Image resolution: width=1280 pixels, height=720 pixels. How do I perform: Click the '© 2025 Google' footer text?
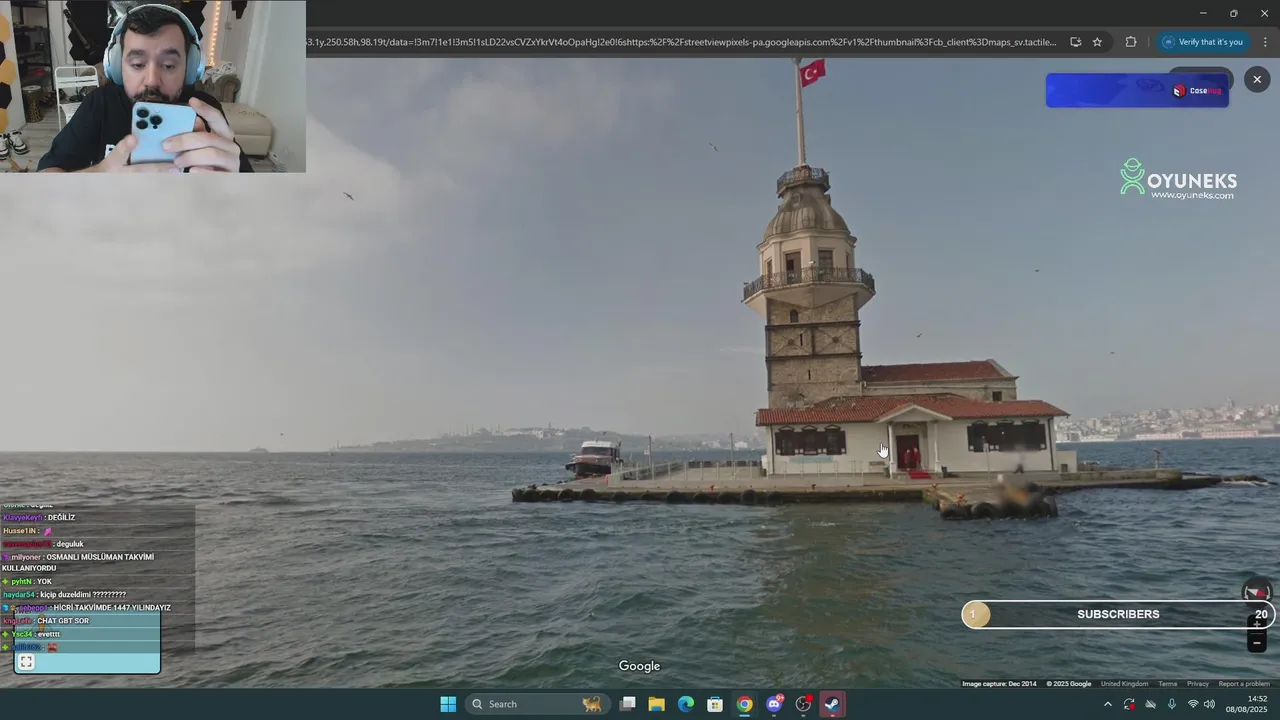pyautogui.click(x=1068, y=684)
